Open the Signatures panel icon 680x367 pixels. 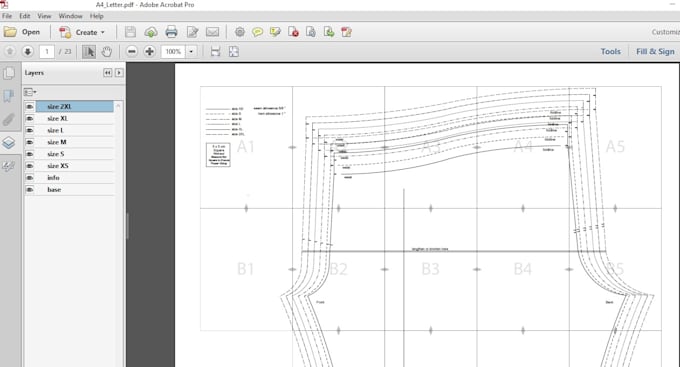coord(9,166)
